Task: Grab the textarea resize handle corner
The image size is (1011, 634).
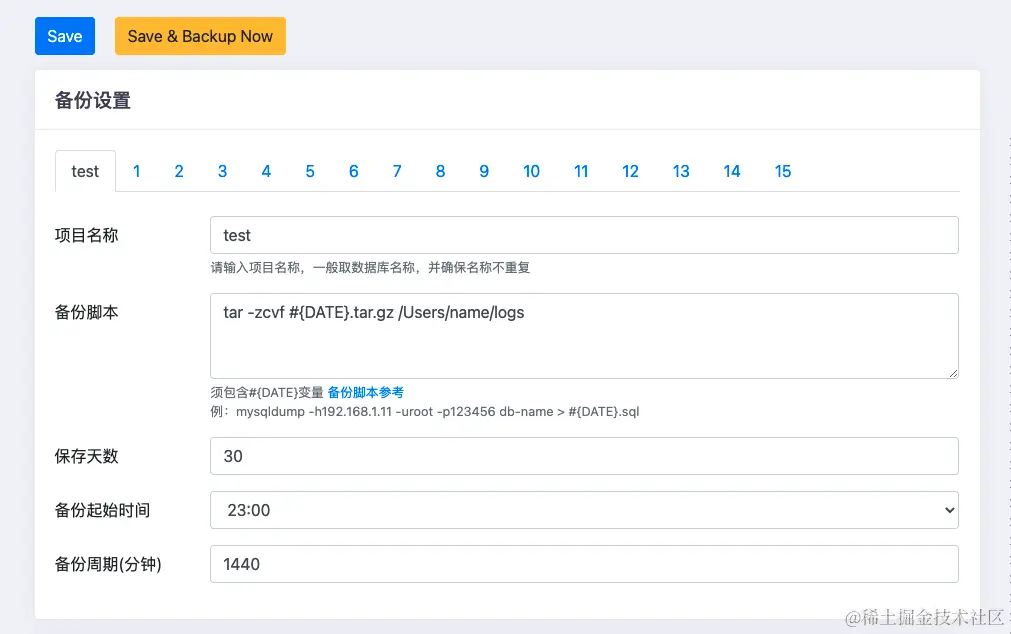Action: click(953, 373)
